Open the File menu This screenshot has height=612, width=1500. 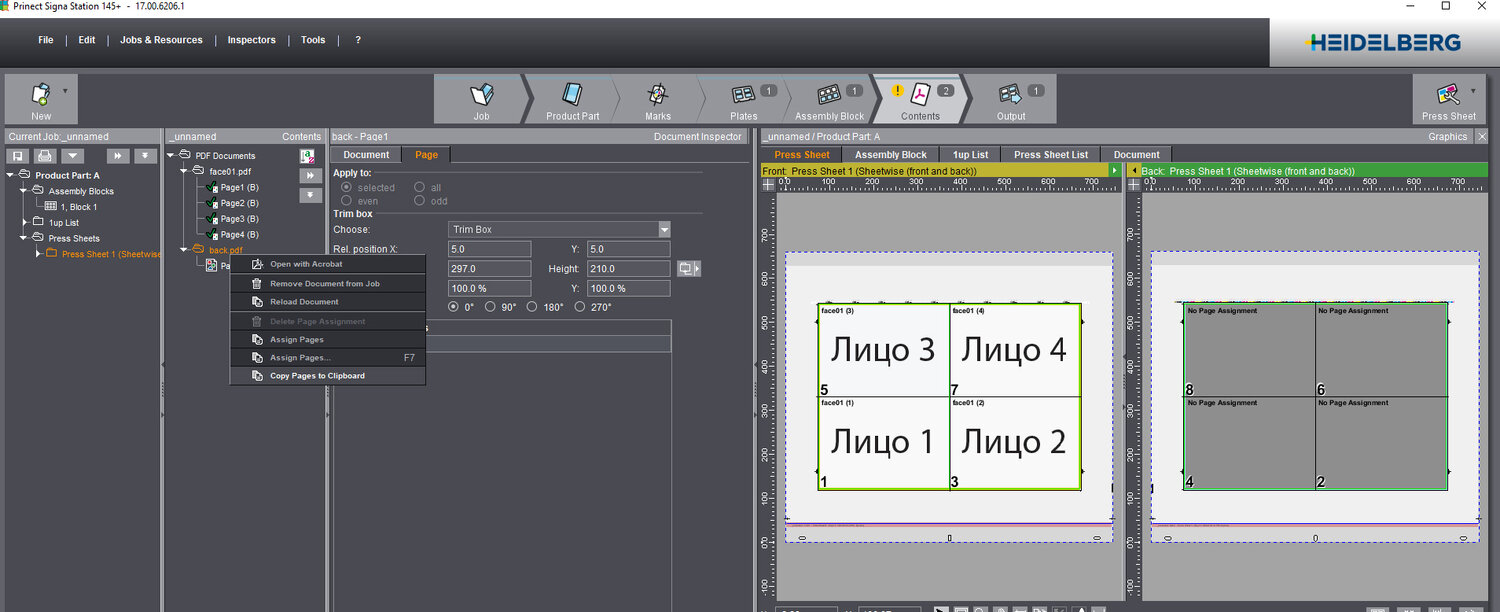tap(46, 40)
